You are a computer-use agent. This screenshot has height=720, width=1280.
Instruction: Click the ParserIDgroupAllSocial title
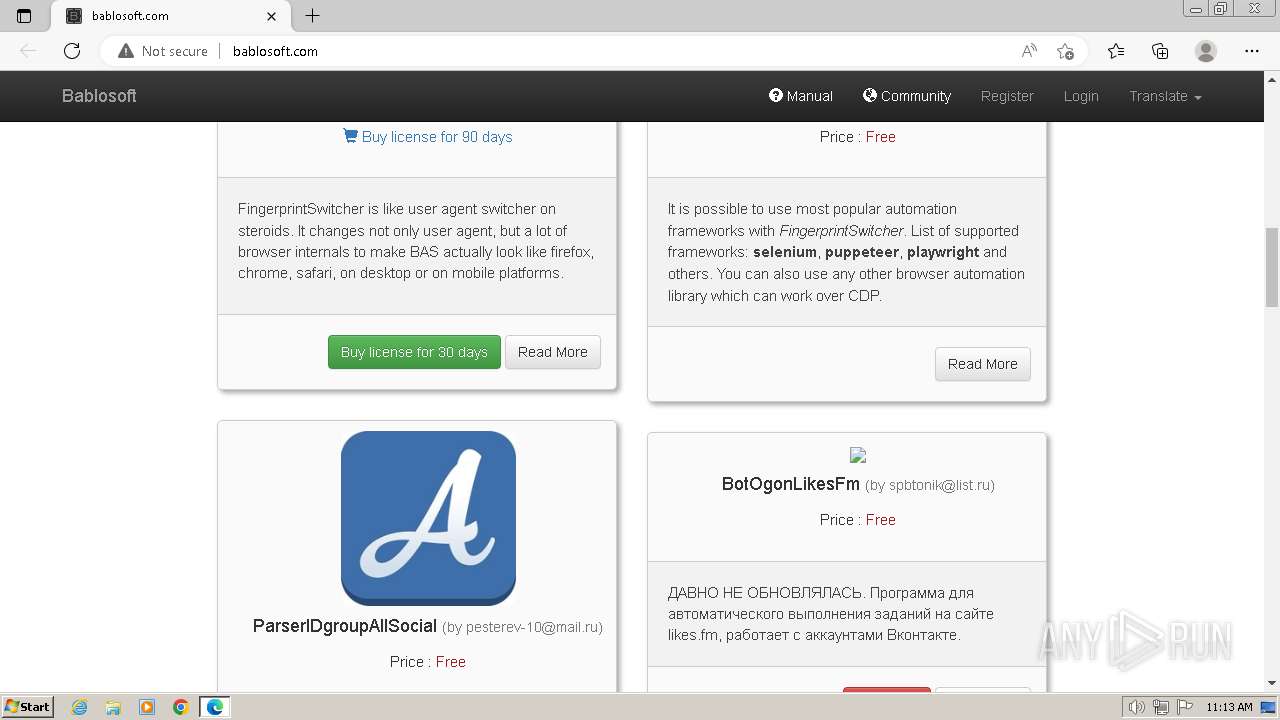pos(345,626)
